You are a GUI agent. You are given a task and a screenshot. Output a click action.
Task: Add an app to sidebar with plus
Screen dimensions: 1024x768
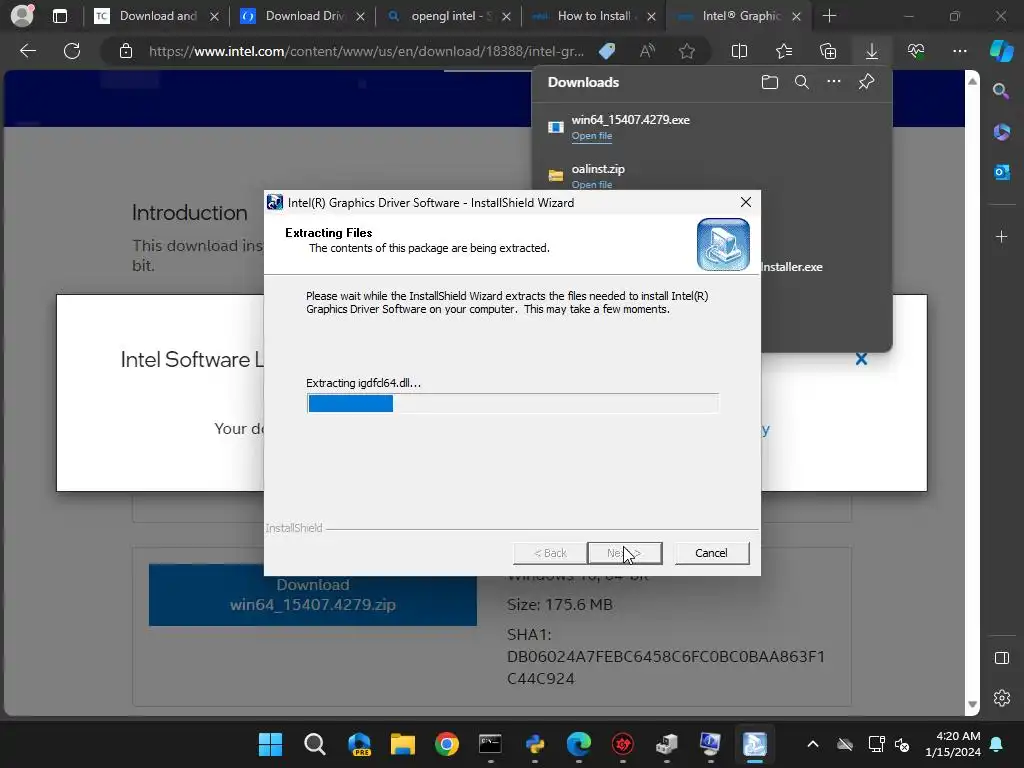(1001, 236)
